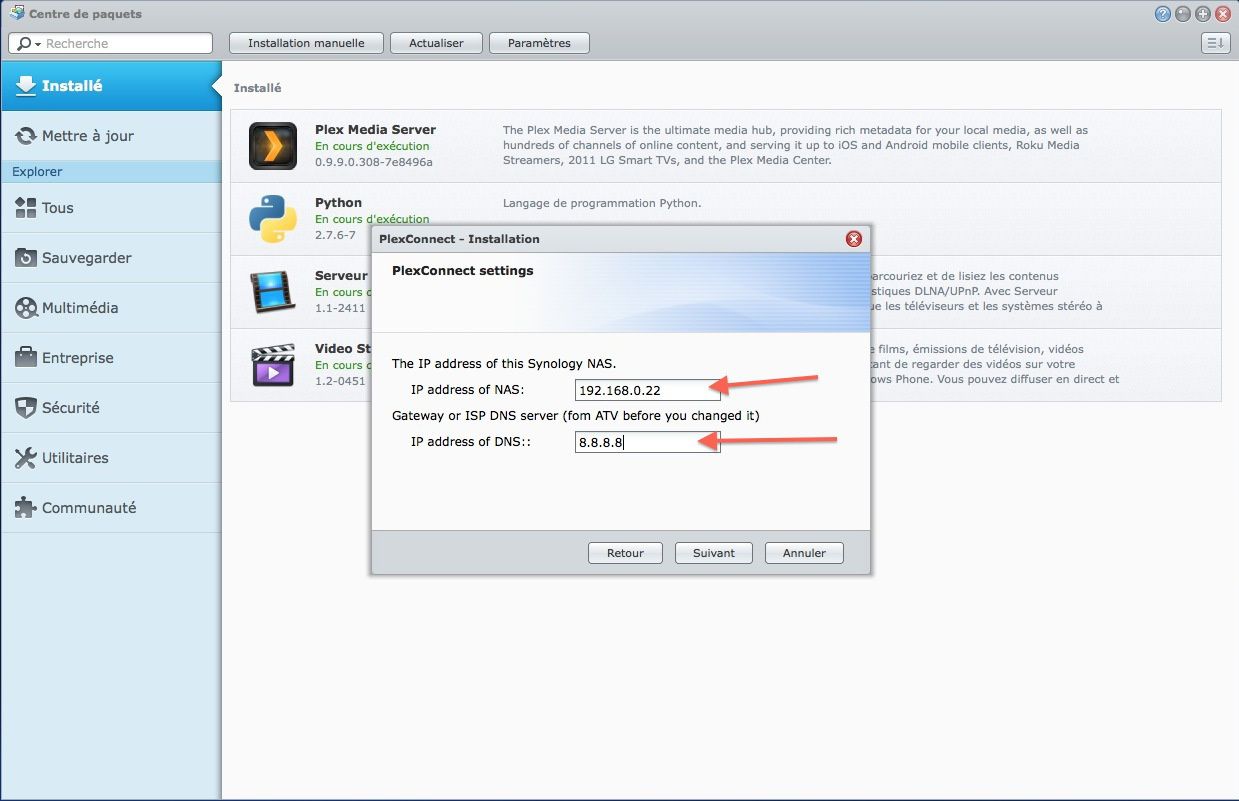
Task: Click the Serveur multimédia film-strip icon
Action: click(x=273, y=292)
